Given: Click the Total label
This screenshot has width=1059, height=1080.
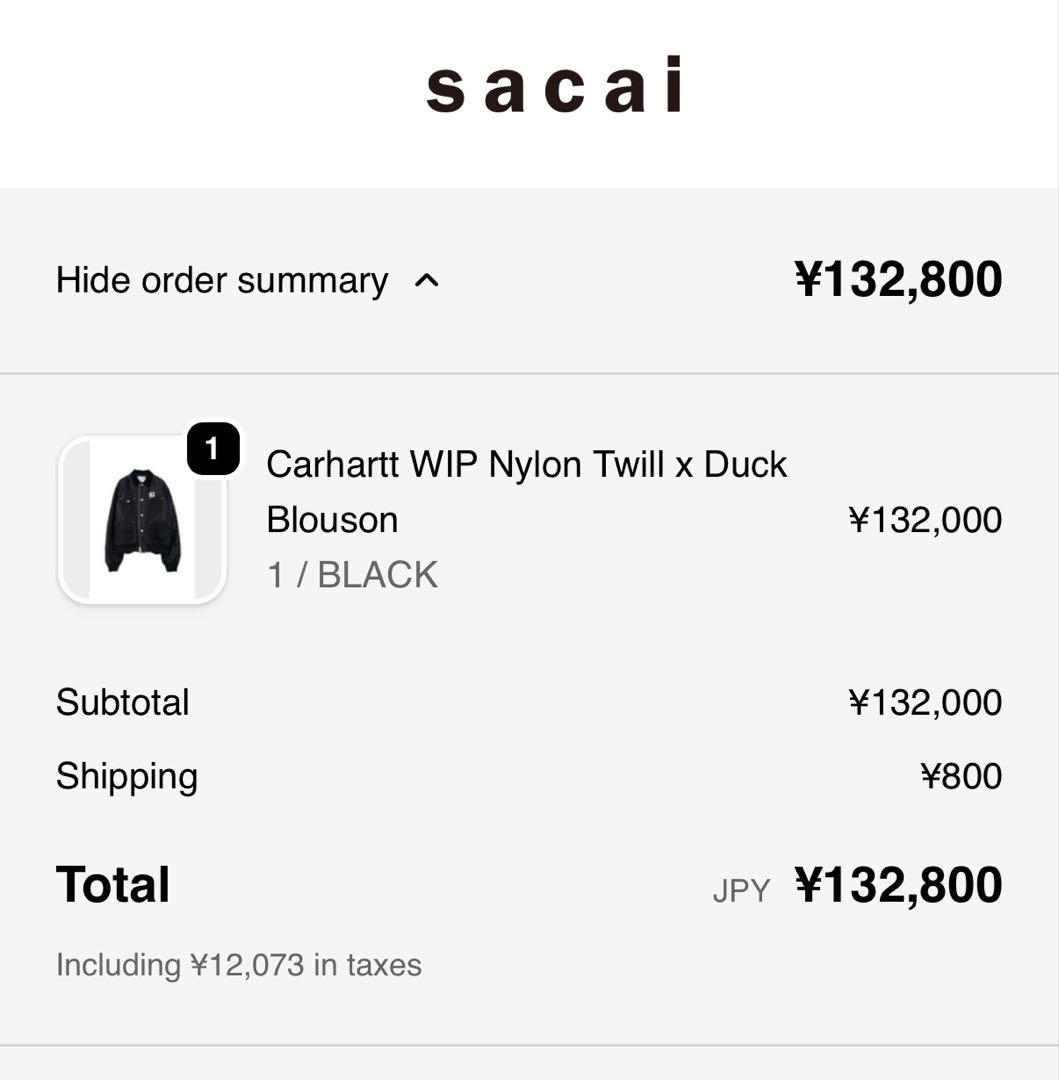Looking at the screenshot, I should (113, 884).
